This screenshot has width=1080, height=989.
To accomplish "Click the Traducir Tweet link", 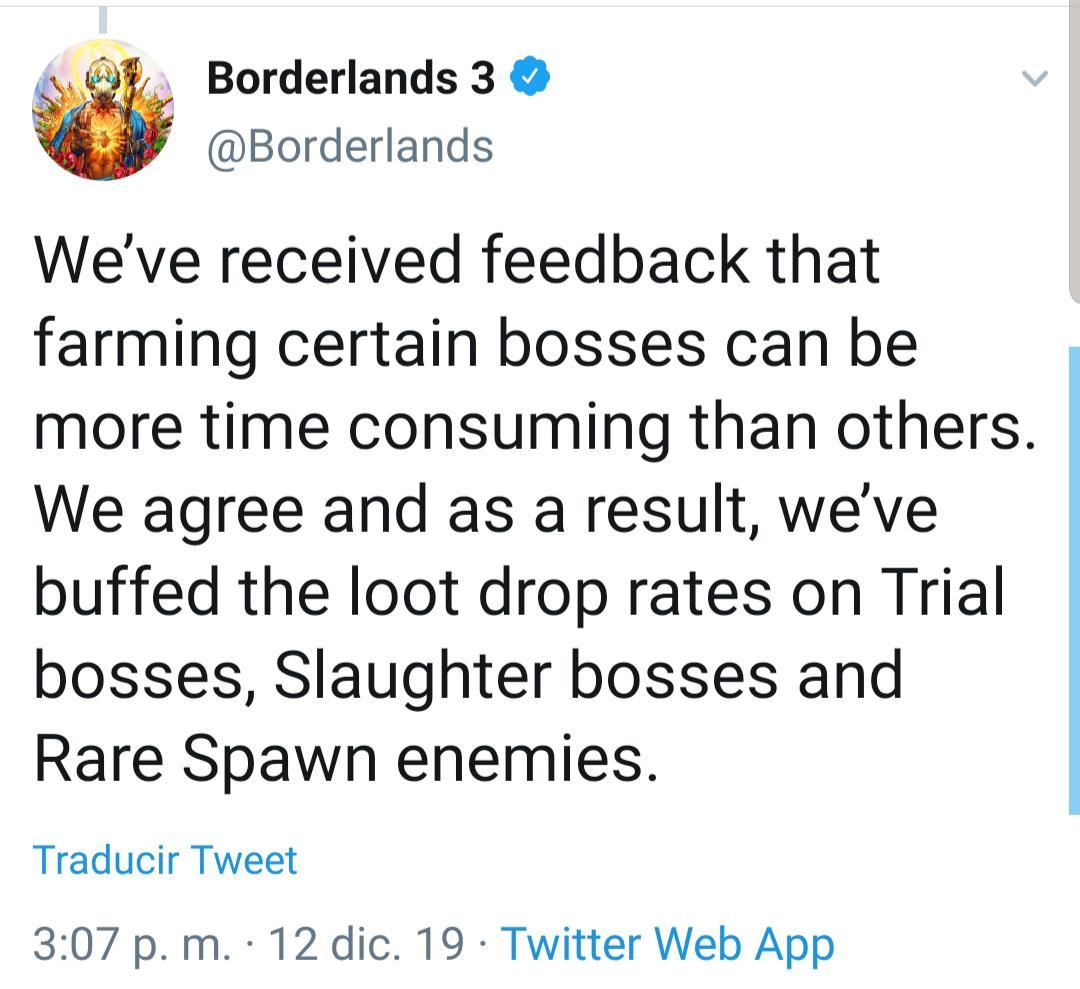I will tap(165, 860).
